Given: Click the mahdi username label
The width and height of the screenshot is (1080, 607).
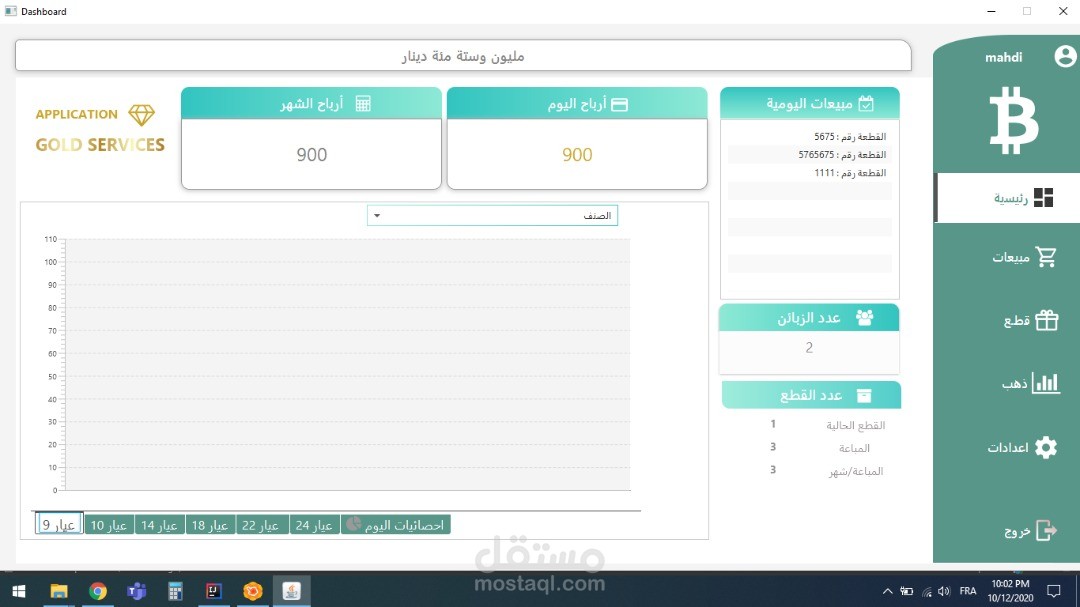Looking at the screenshot, I should pos(1004,57).
